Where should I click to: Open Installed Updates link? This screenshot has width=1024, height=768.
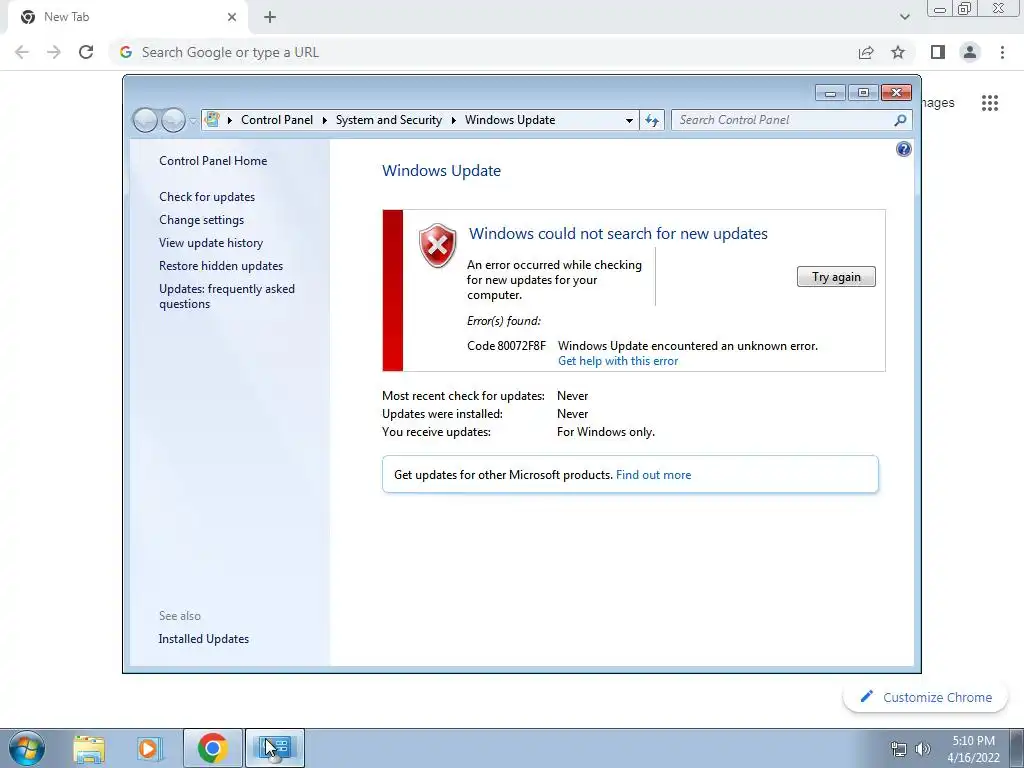pyautogui.click(x=204, y=639)
